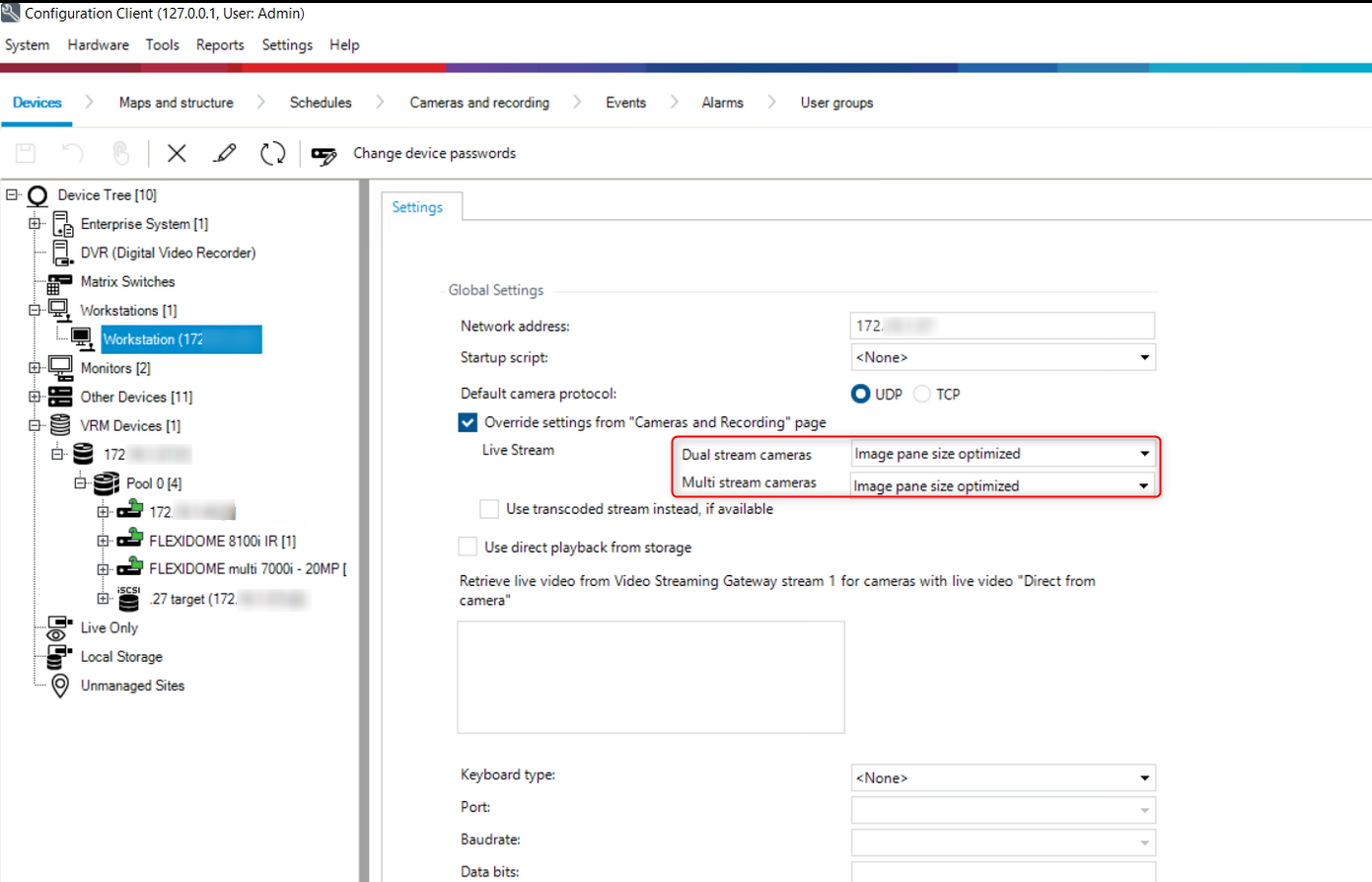Select TCP as default camera protocol

tap(922, 395)
